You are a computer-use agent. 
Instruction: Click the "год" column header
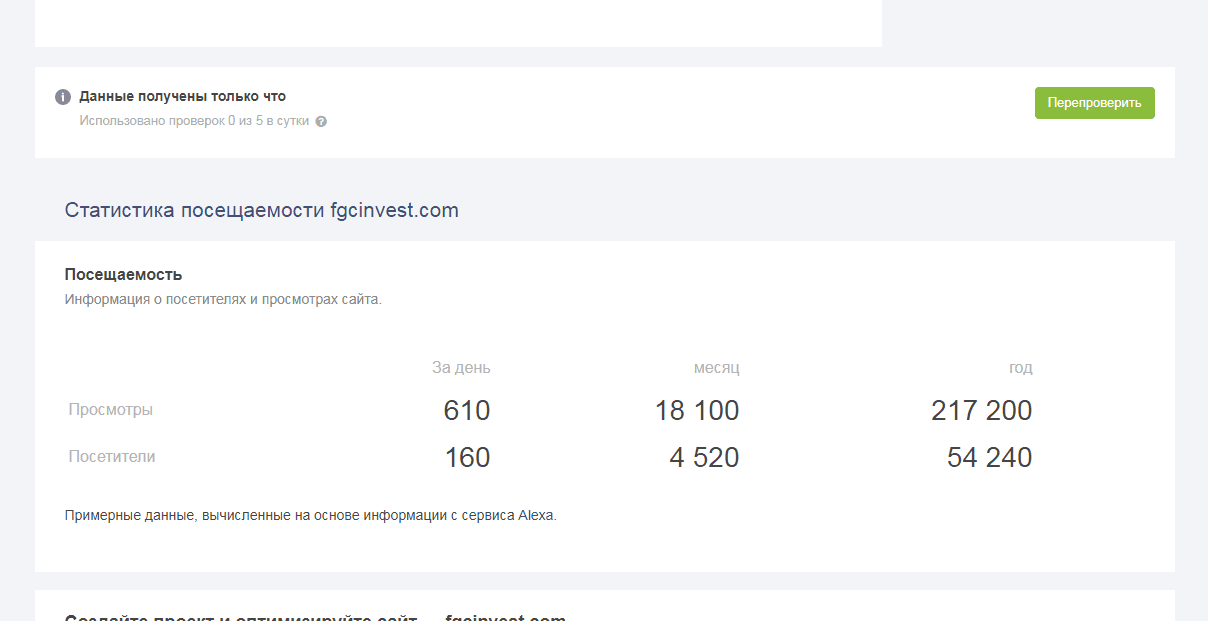(x=1020, y=368)
